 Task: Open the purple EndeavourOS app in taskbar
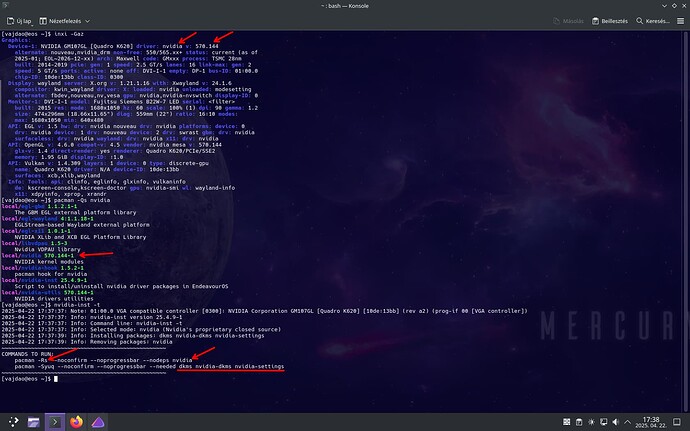coord(98,422)
